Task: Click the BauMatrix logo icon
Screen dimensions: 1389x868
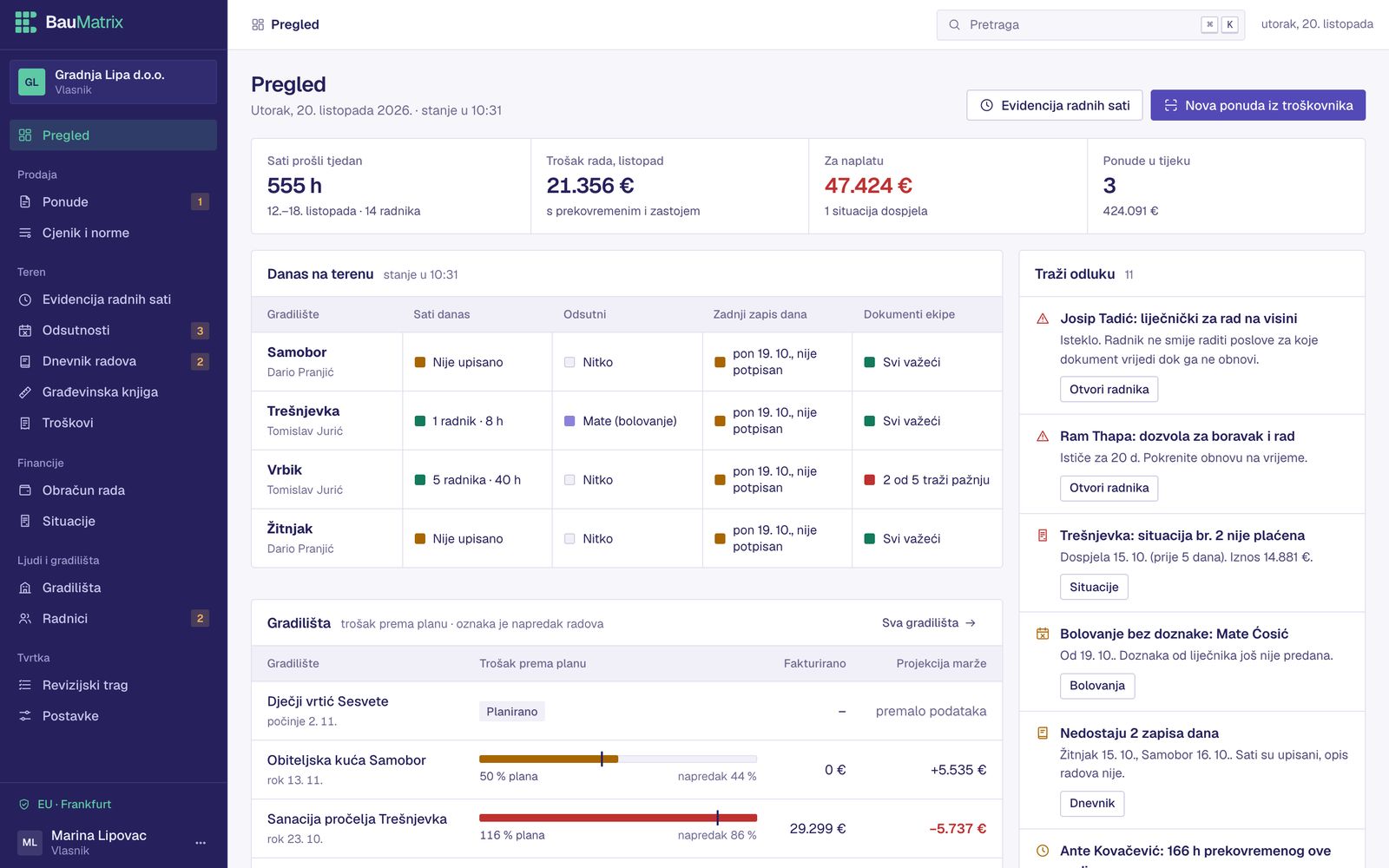Action: [26, 23]
